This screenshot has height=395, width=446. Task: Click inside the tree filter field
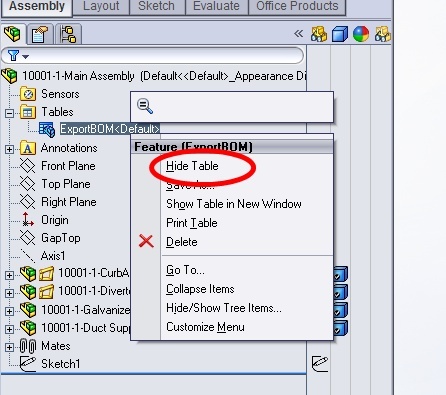[x=153, y=55]
